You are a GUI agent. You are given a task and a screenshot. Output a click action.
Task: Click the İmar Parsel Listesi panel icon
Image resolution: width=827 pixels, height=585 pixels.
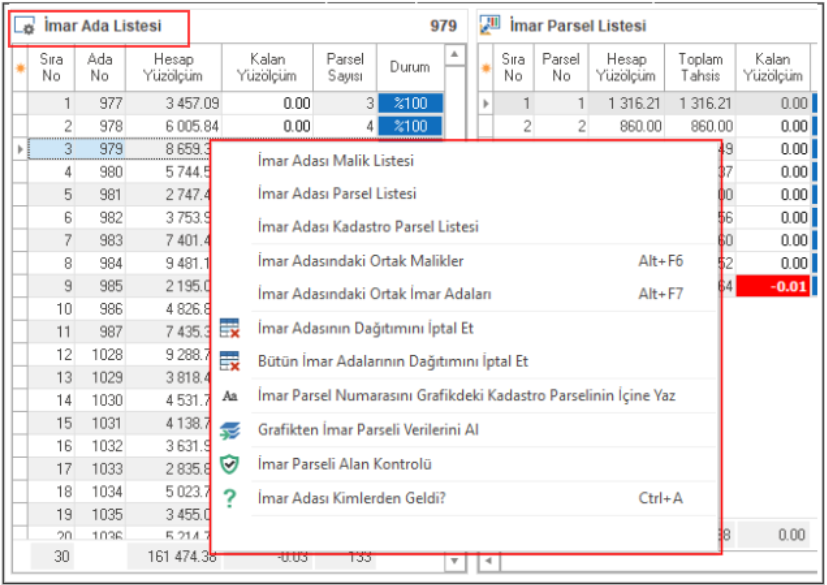490,25
